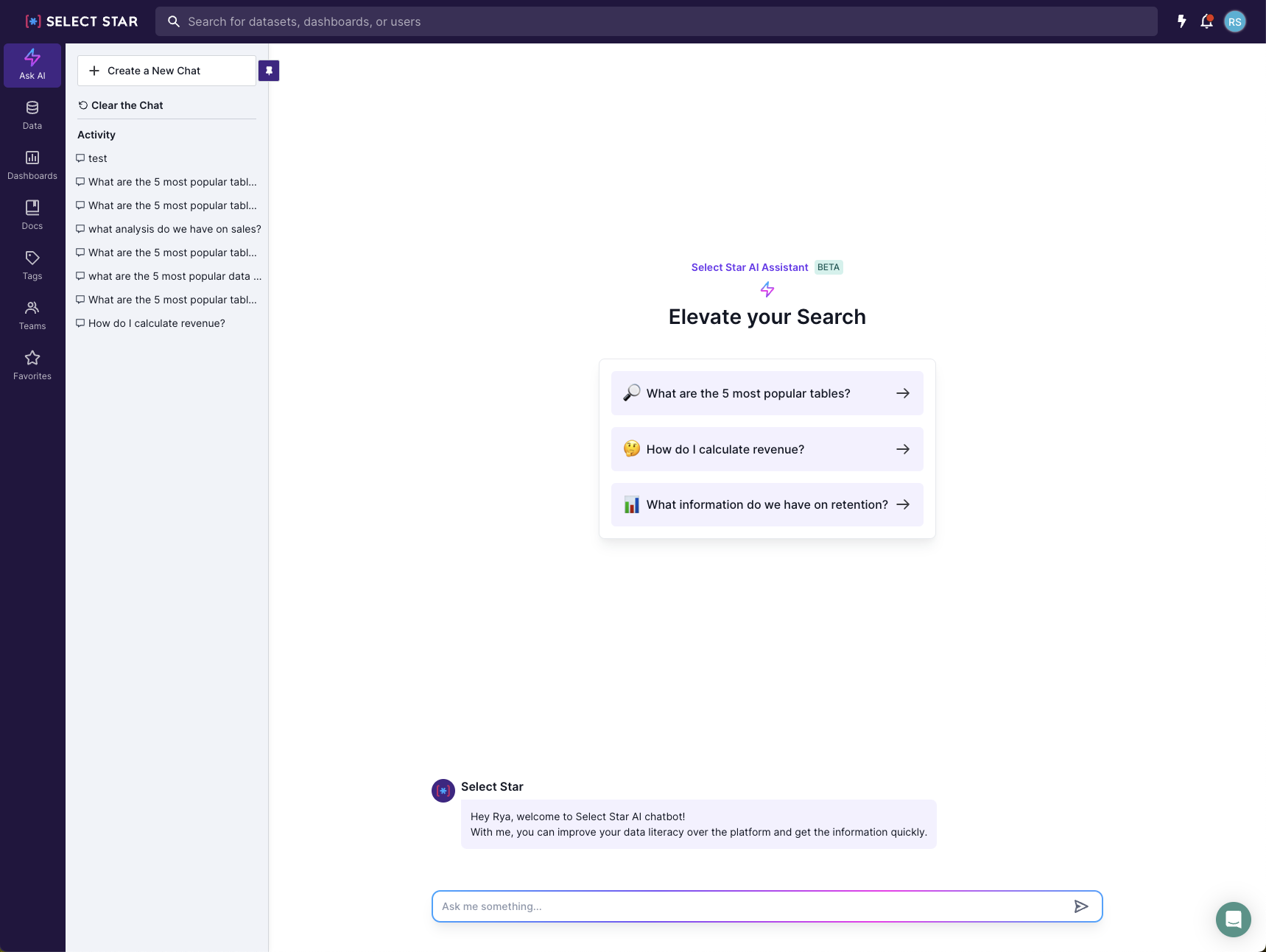
Task: Open 'what analysis do we have on sales?' chat
Action: pyautogui.click(x=174, y=229)
